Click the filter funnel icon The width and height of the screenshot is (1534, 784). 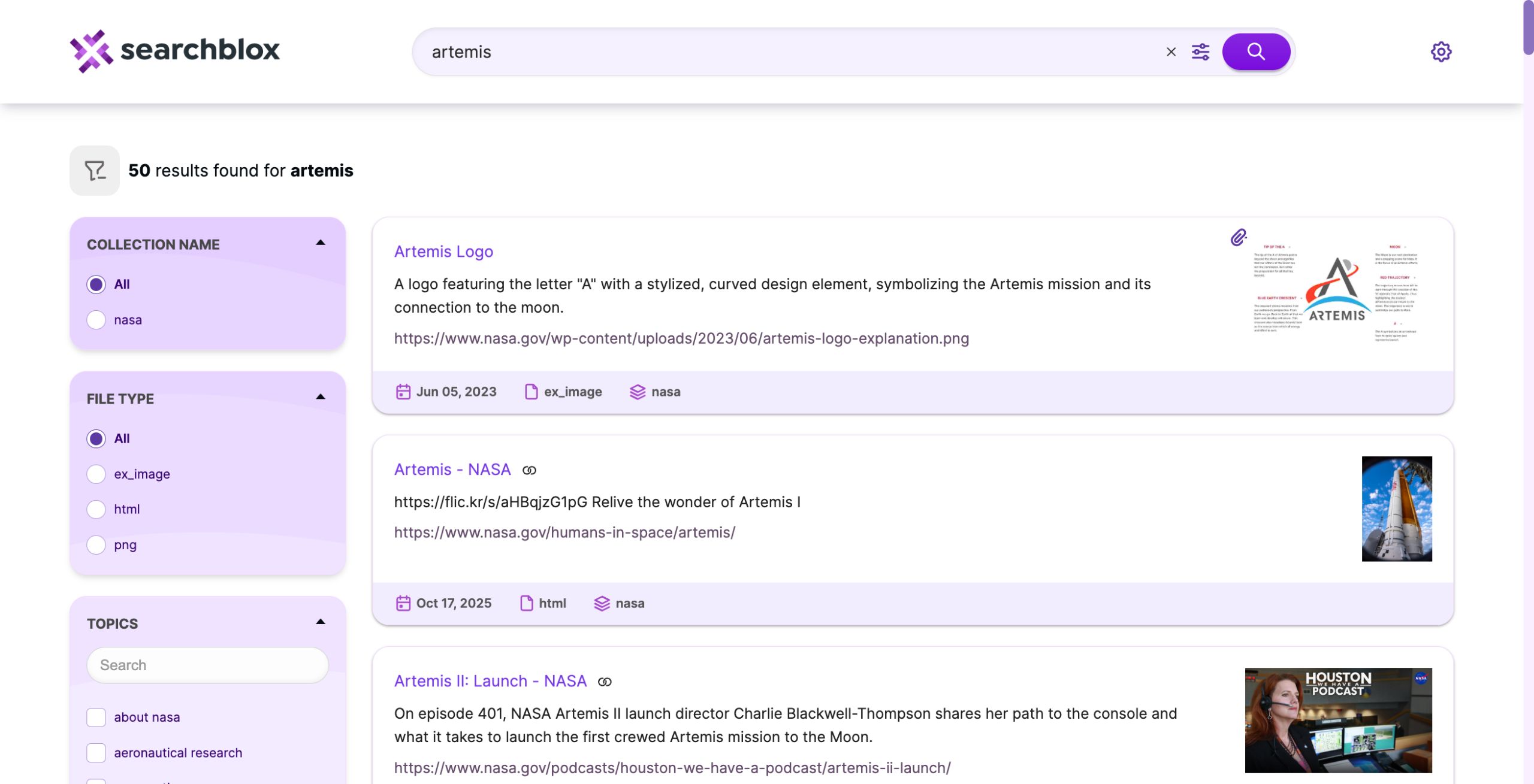click(x=95, y=171)
